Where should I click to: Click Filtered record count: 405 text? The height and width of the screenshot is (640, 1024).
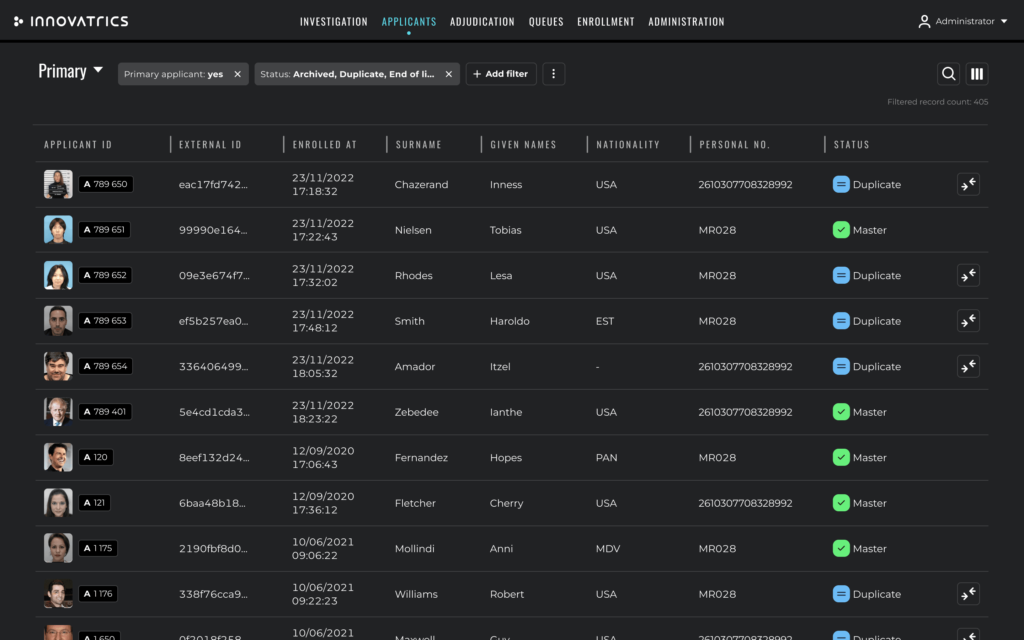pyautogui.click(x=937, y=102)
